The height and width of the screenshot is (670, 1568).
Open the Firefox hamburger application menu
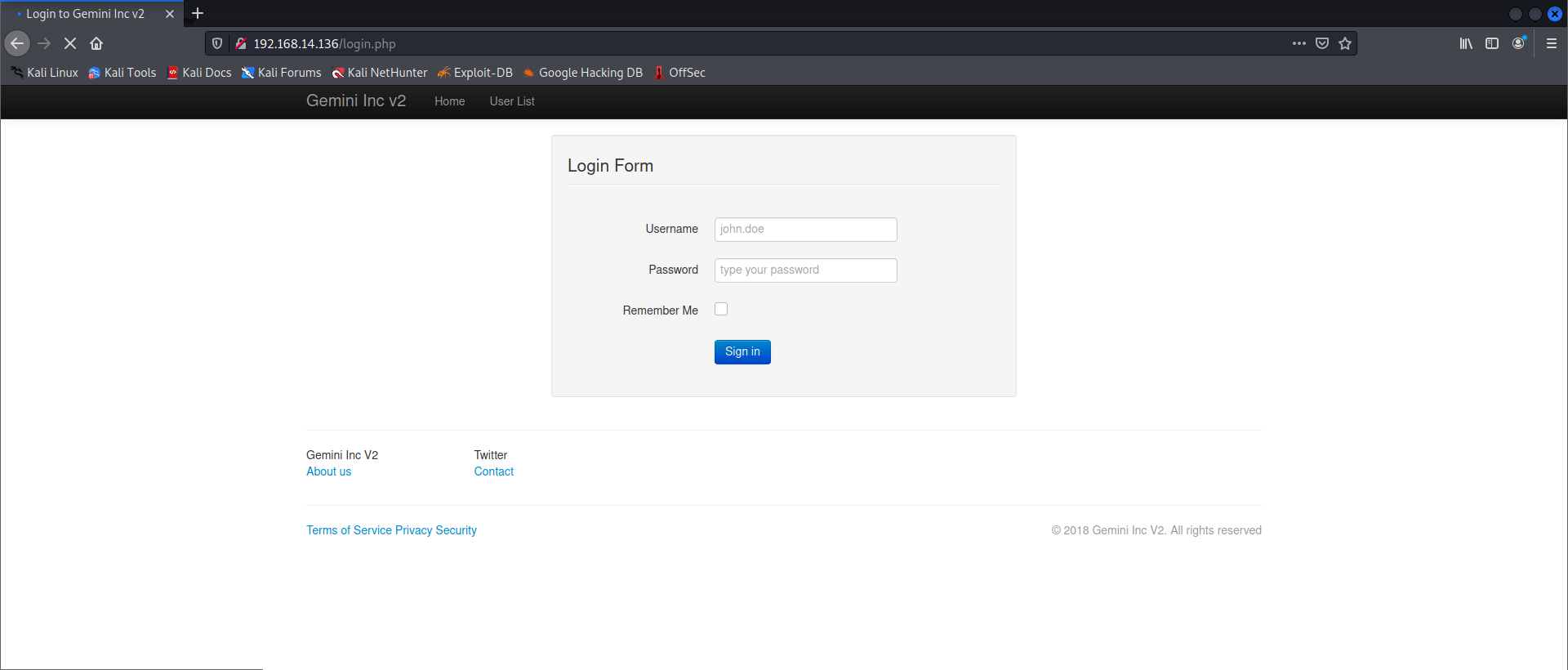(x=1552, y=43)
